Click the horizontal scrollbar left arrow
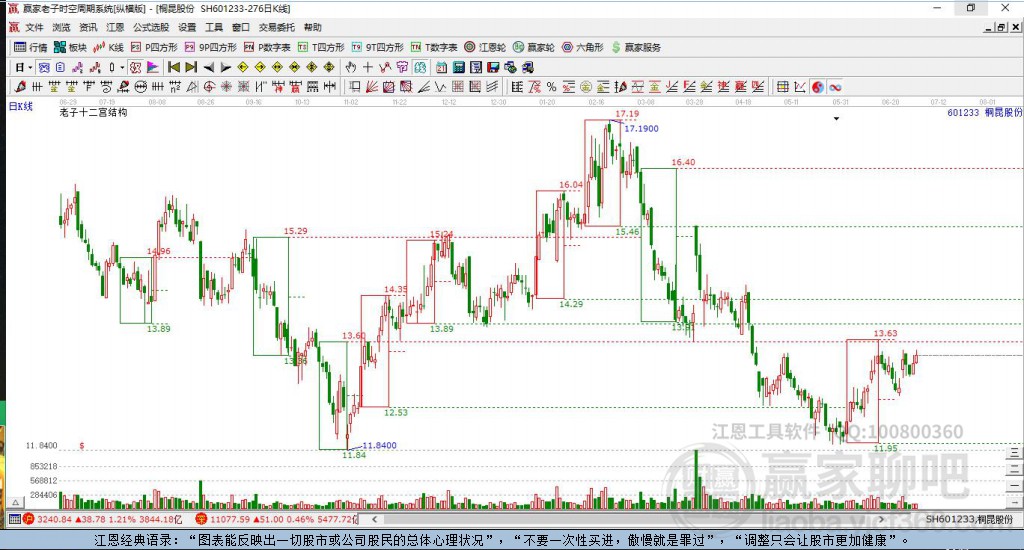 [374, 519]
